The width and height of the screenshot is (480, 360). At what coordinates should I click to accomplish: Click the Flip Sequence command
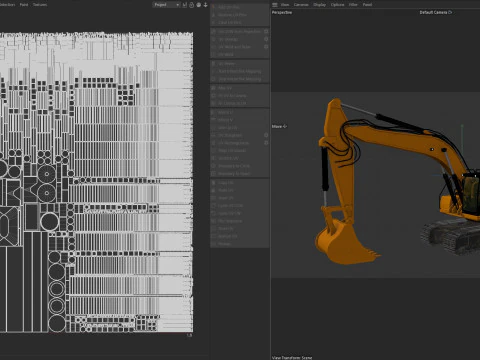[230, 221]
